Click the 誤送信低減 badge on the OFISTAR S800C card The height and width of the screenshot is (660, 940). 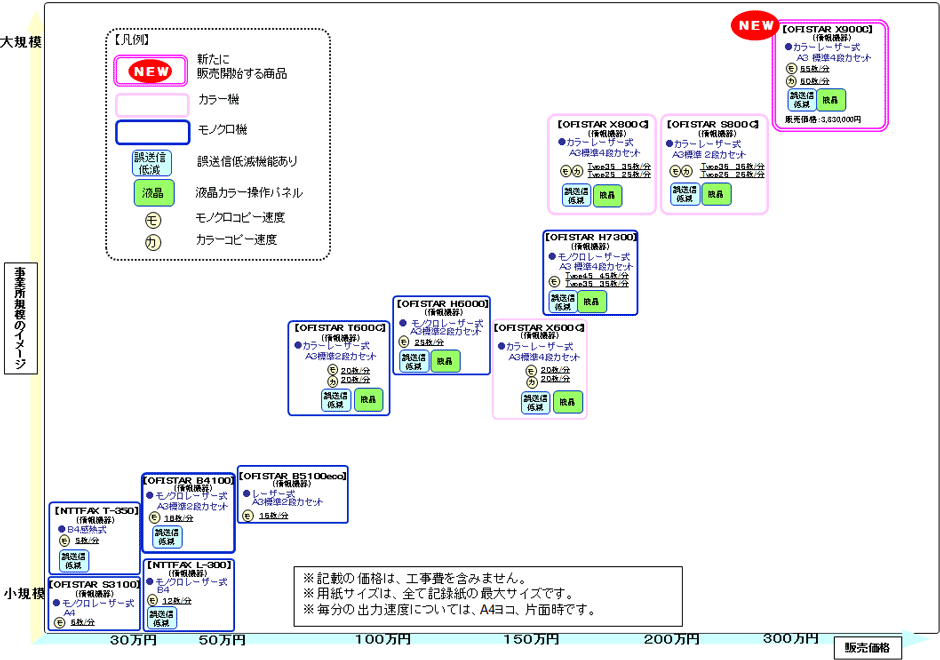[x=685, y=194]
